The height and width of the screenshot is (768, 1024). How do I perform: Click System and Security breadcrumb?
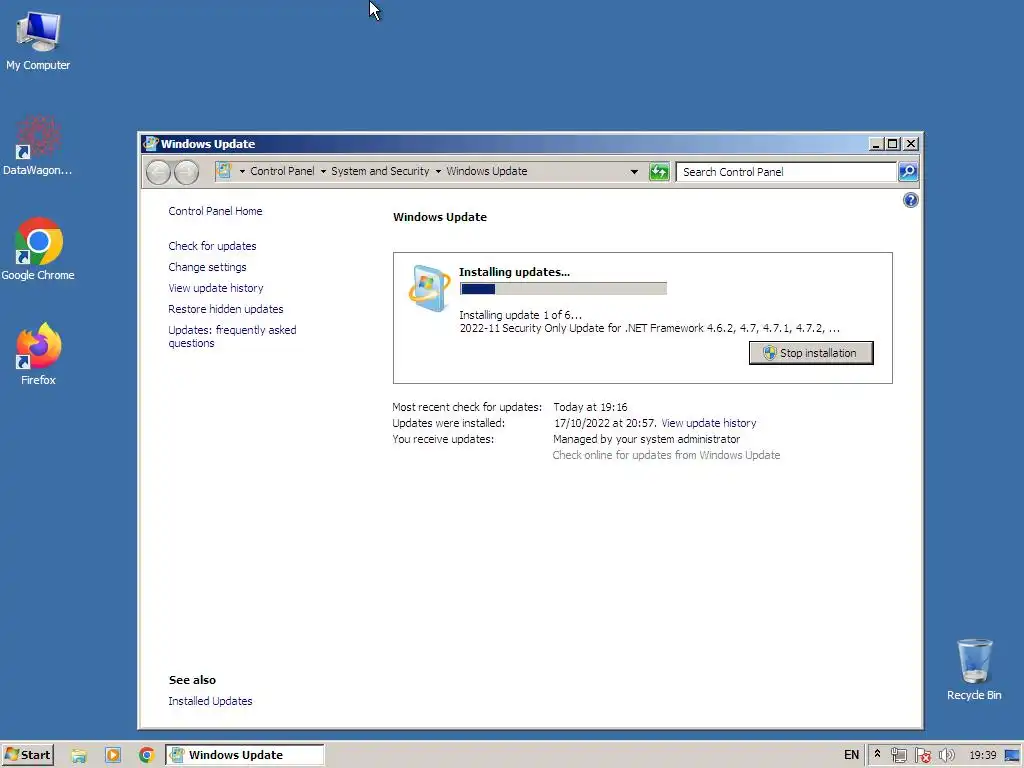380,171
